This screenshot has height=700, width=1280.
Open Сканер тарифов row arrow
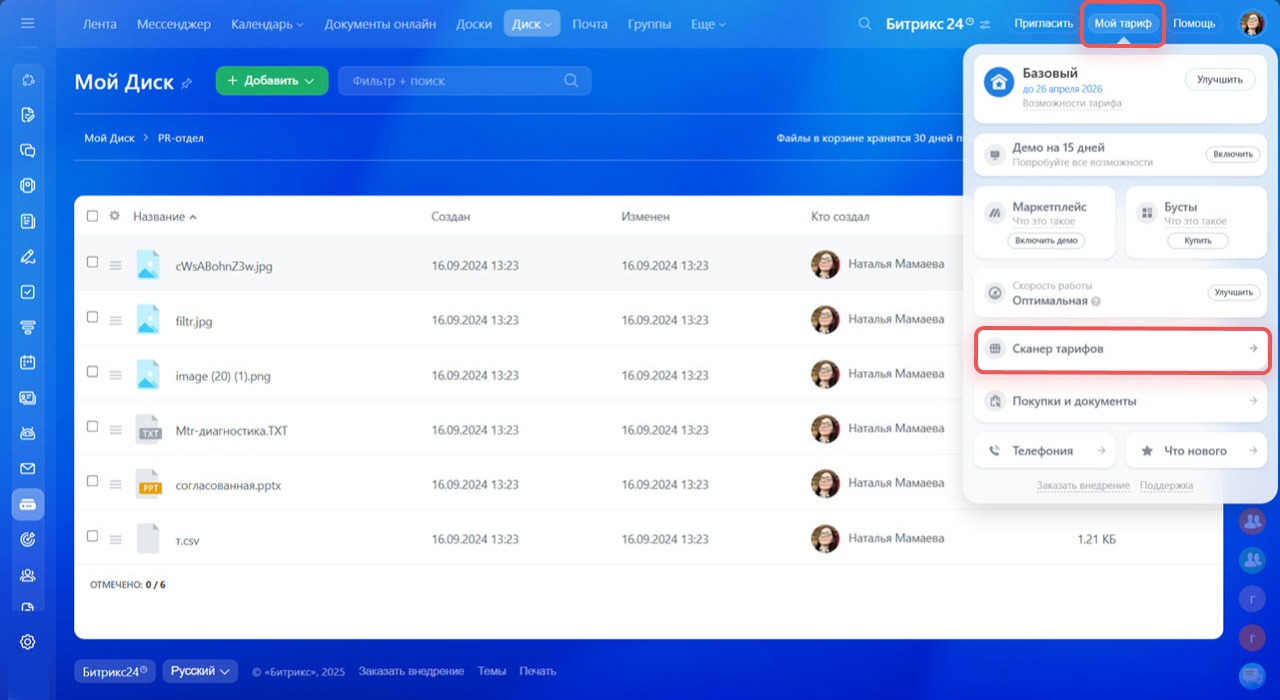[x=1252, y=349]
